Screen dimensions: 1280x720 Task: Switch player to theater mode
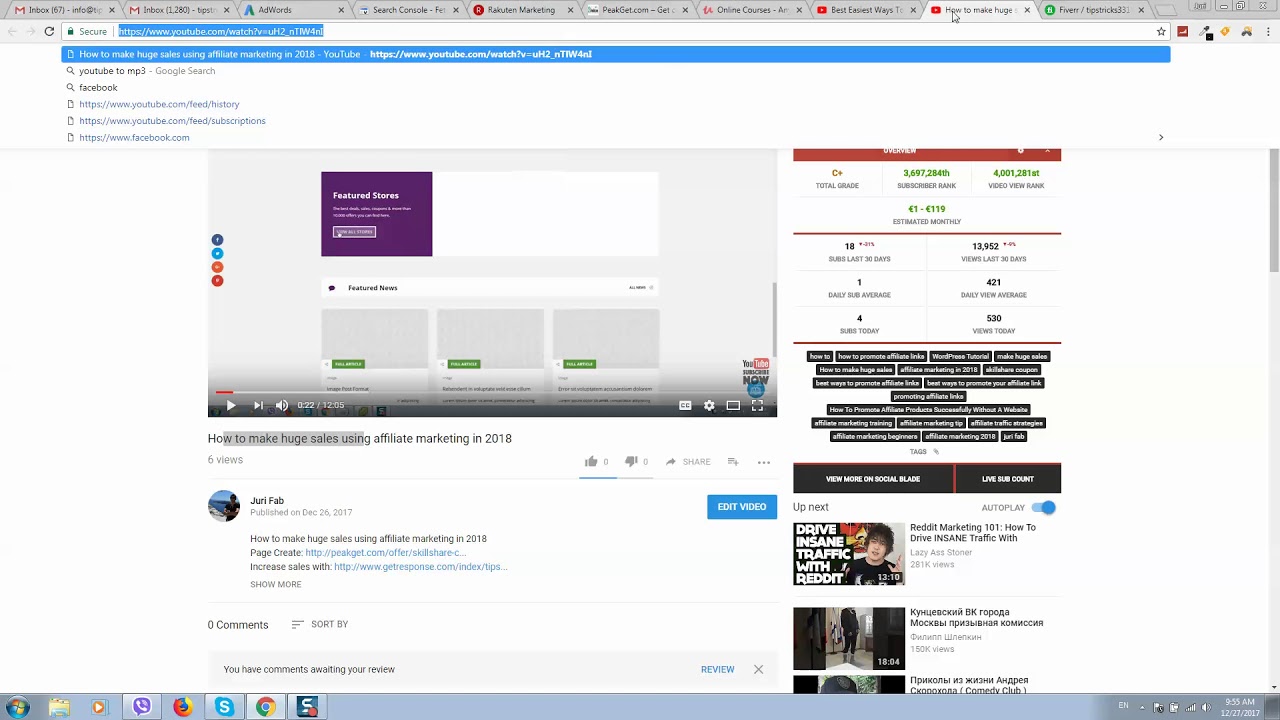[733, 405]
